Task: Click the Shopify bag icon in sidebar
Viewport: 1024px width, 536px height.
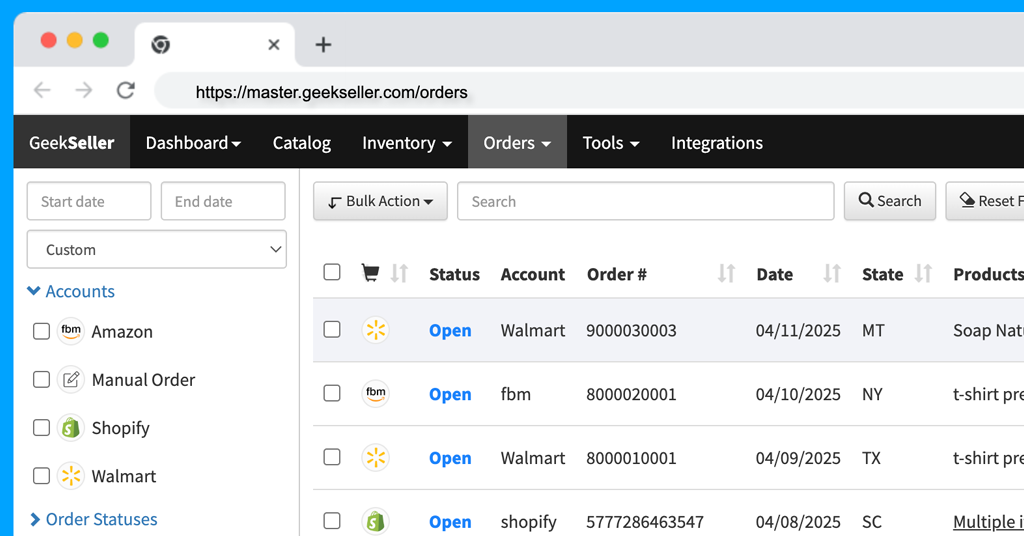Action: pos(71,428)
